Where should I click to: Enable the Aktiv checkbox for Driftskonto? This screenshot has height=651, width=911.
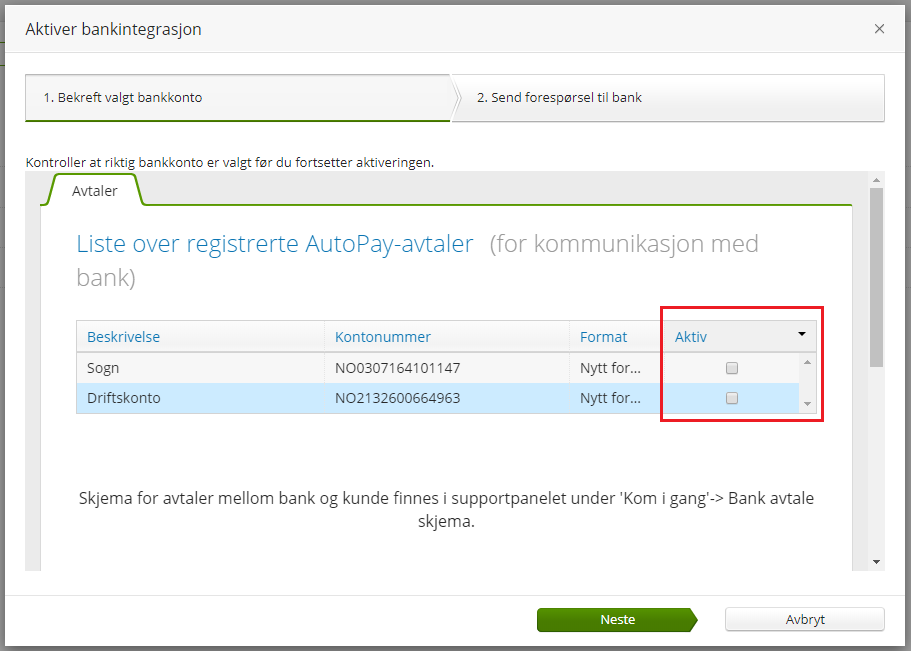tap(731, 397)
